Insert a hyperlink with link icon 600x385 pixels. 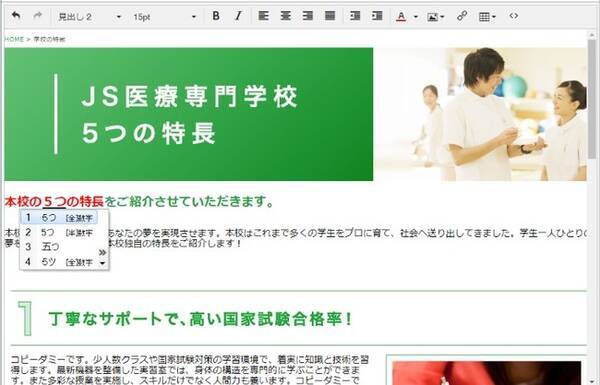click(462, 16)
